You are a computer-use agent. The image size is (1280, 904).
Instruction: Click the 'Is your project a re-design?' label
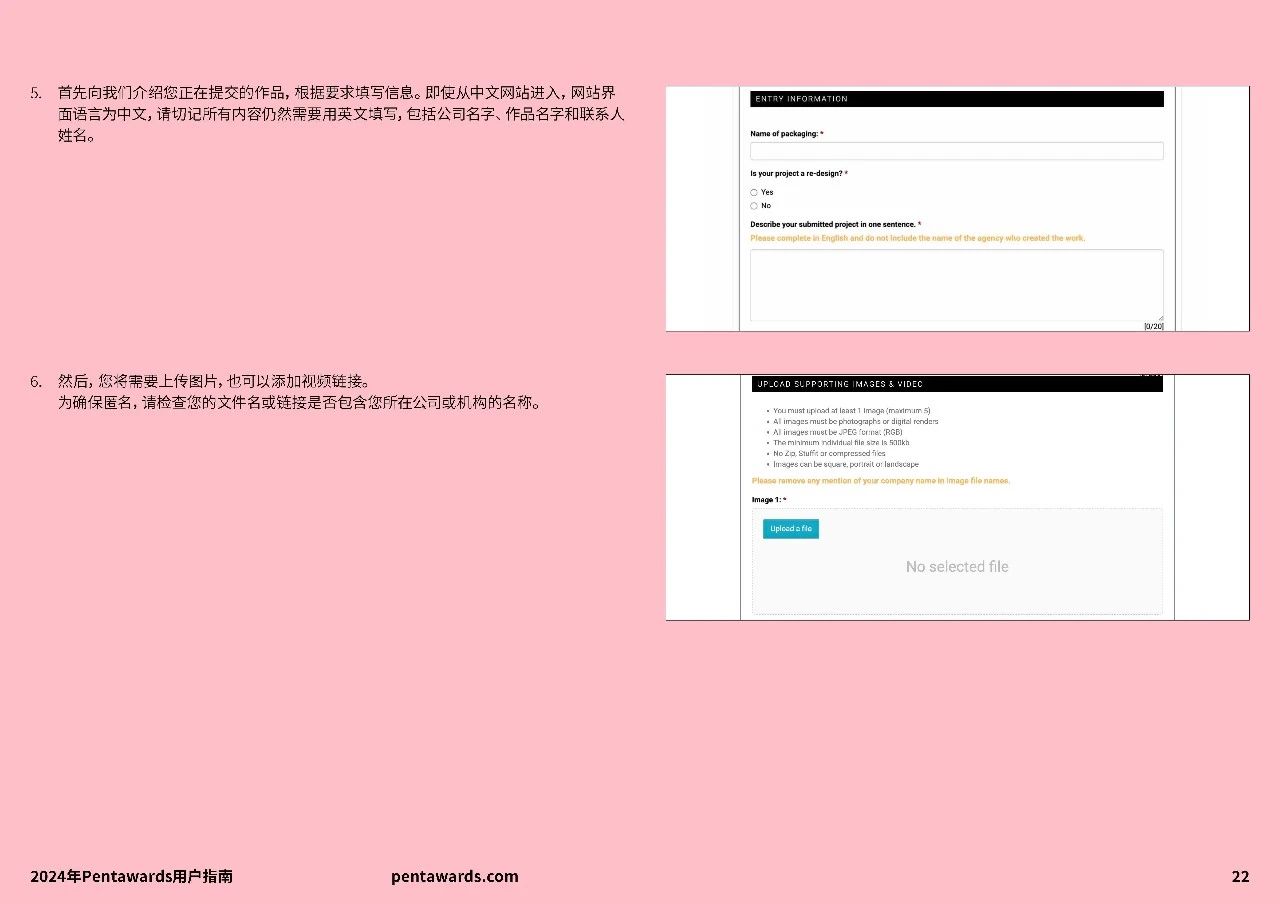coord(798,174)
